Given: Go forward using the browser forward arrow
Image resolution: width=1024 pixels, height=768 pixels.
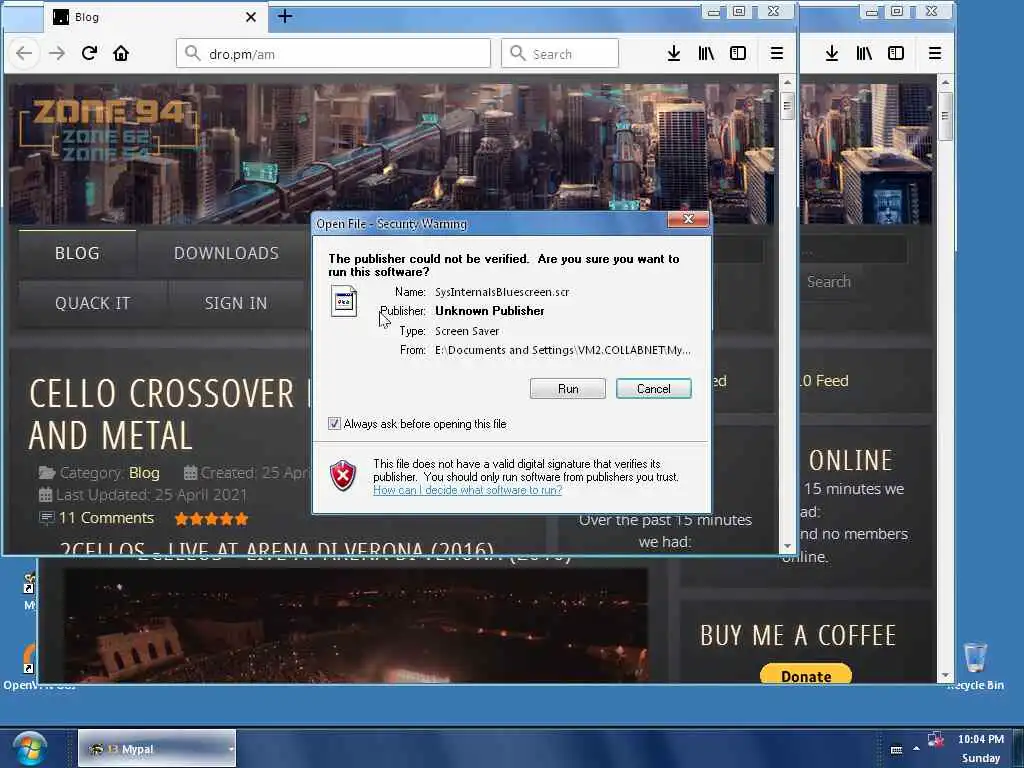Looking at the screenshot, I should click(57, 54).
